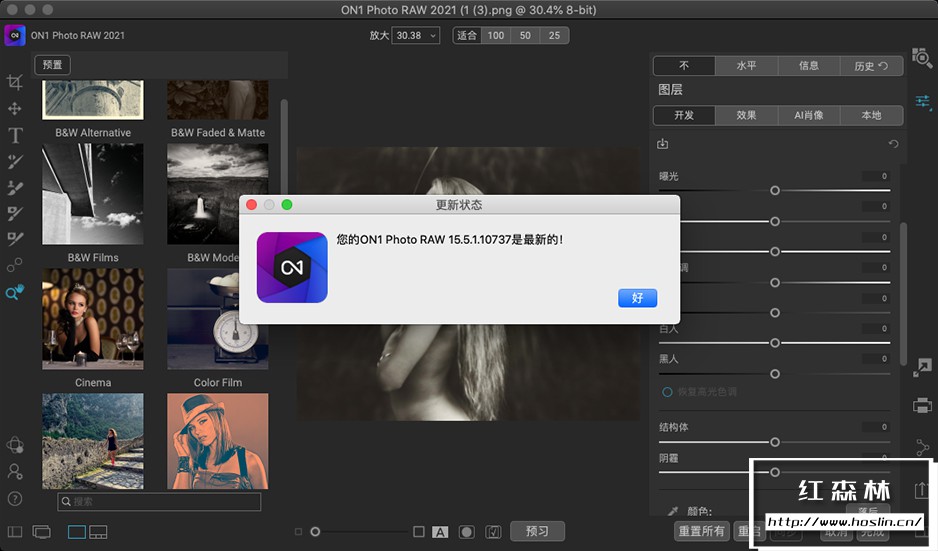
Task: Click the 预置 presets button
Action: click(53, 65)
